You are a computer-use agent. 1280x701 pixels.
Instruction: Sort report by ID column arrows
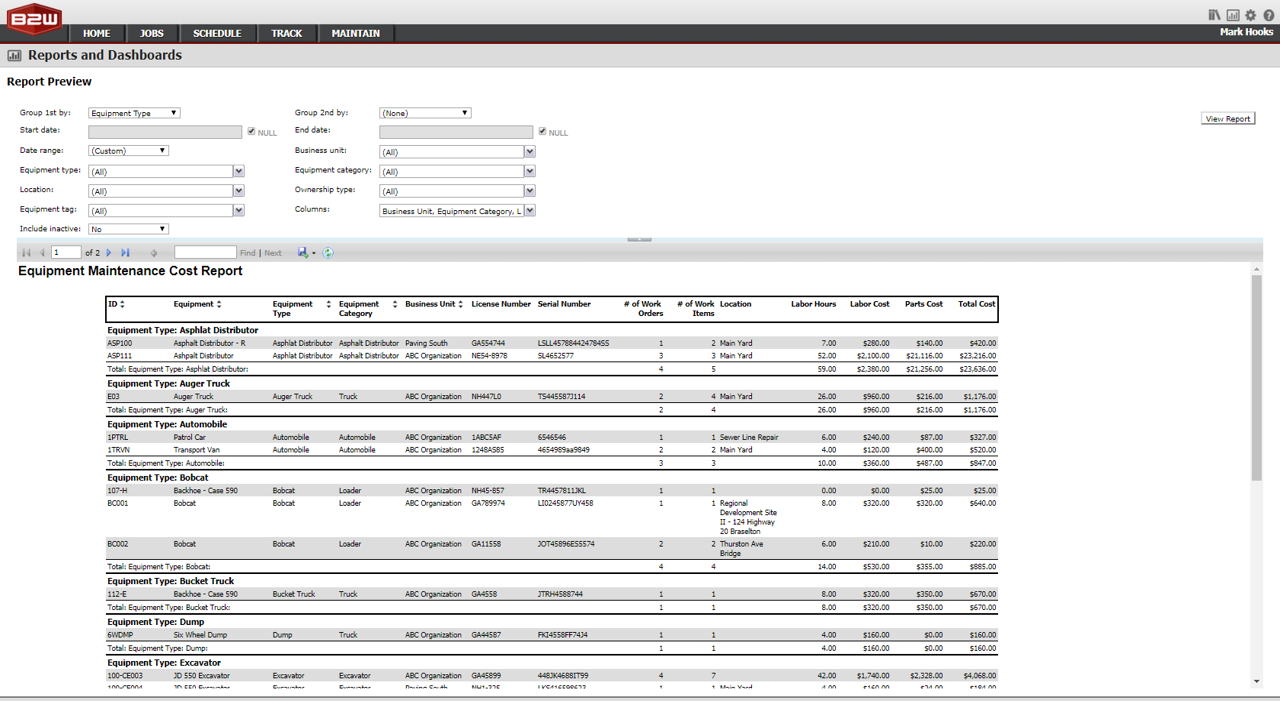click(123, 304)
